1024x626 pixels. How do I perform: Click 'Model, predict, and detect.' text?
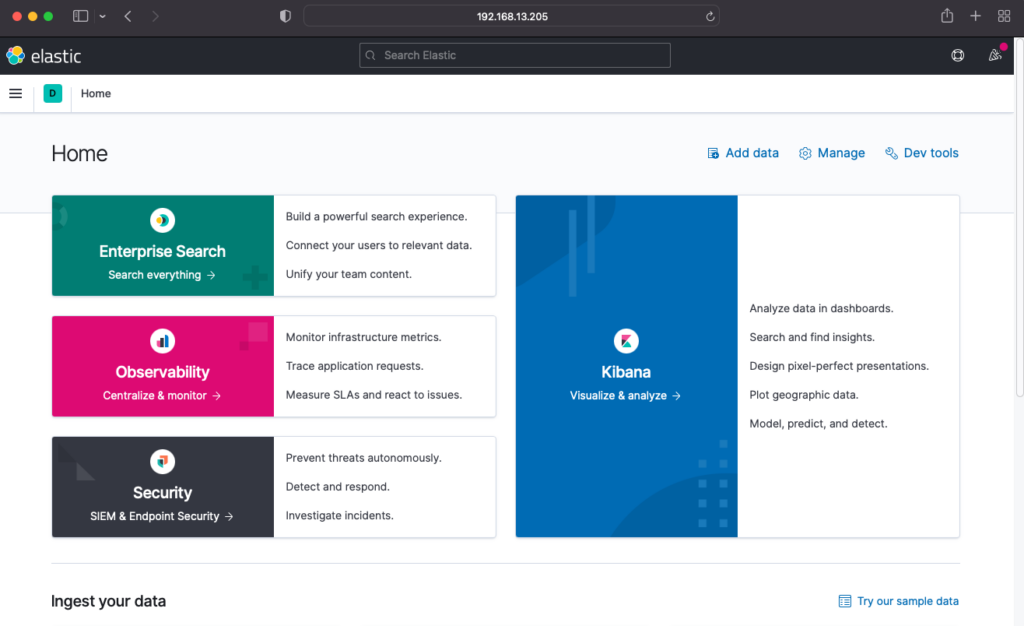(818, 424)
